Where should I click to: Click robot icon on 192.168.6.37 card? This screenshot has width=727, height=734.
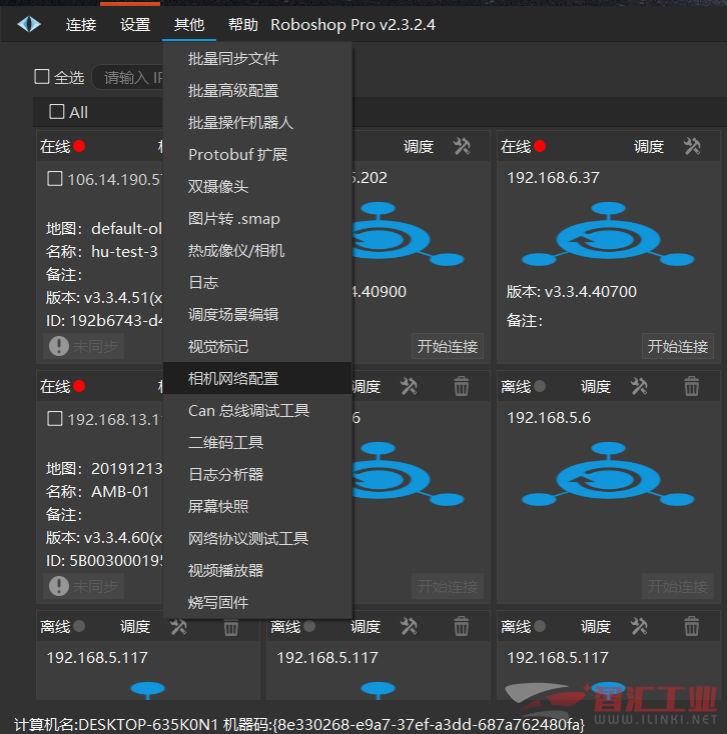[608, 234]
